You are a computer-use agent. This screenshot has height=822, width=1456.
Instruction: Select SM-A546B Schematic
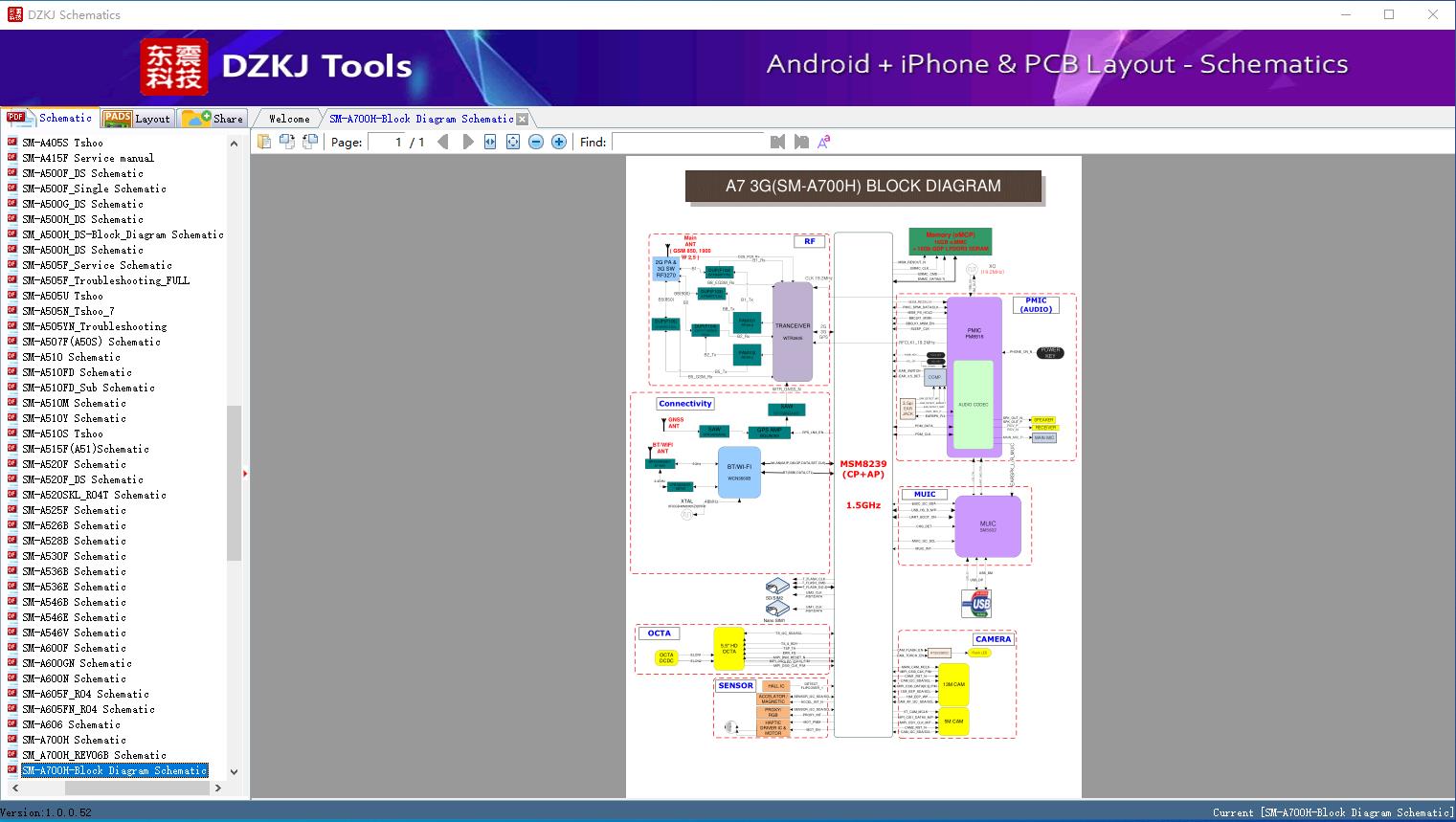(x=74, y=602)
